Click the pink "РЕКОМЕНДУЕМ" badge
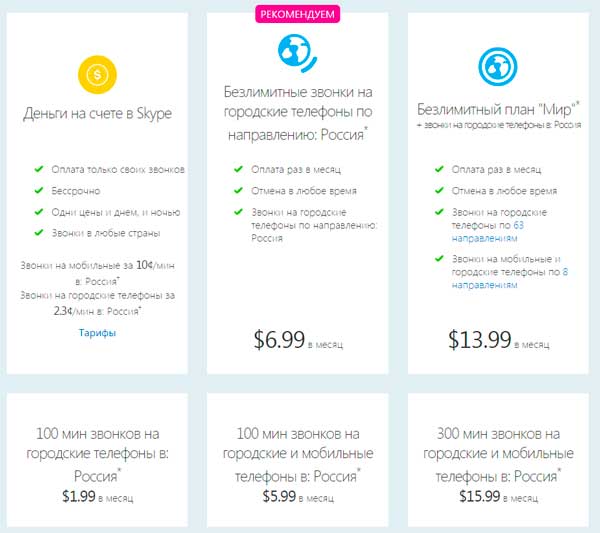600x533 pixels. [x=297, y=14]
